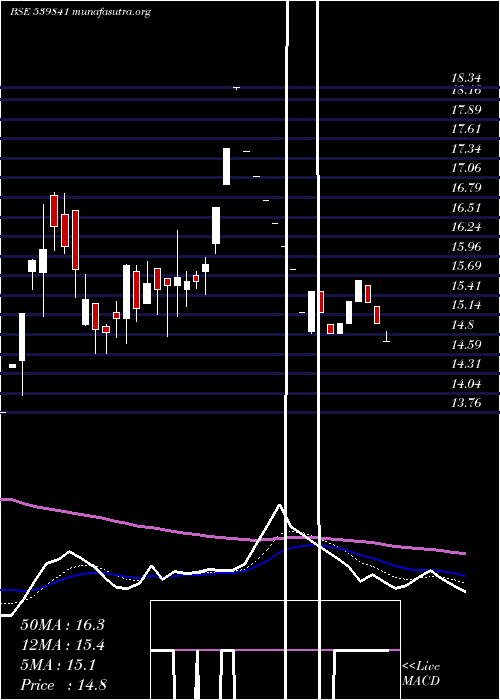Screen dimensions: 500x700
Task: Click the 14.04 price axis label
Action: [x=466, y=383]
